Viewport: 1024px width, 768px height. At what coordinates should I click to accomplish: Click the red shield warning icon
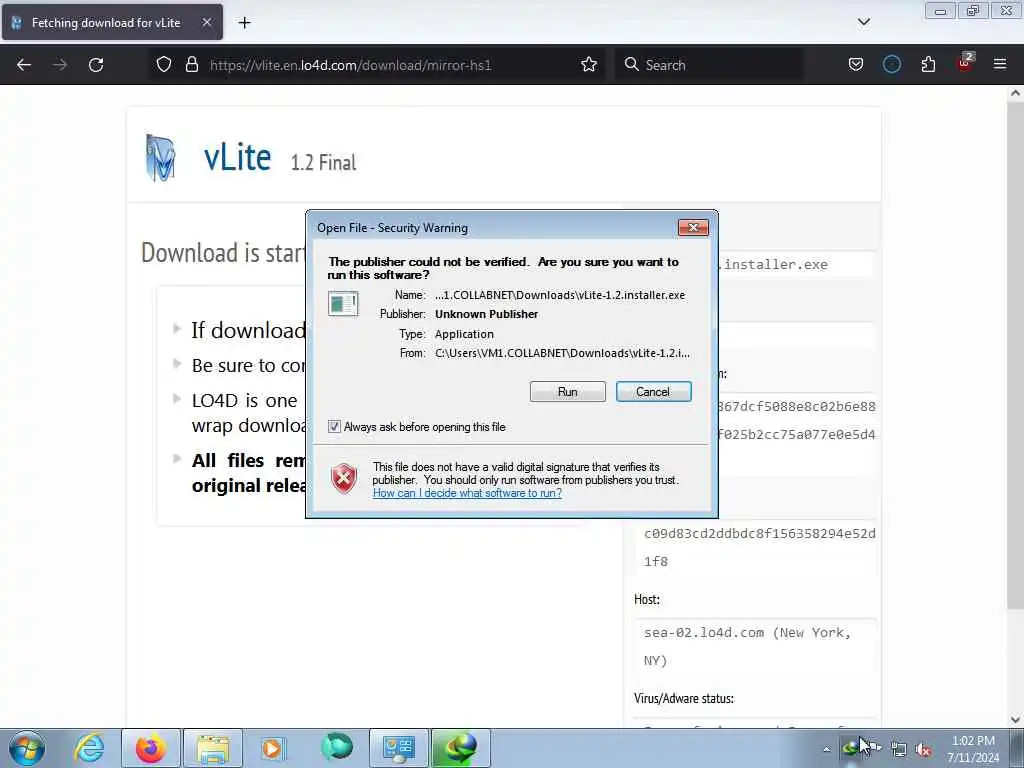[x=344, y=479]
